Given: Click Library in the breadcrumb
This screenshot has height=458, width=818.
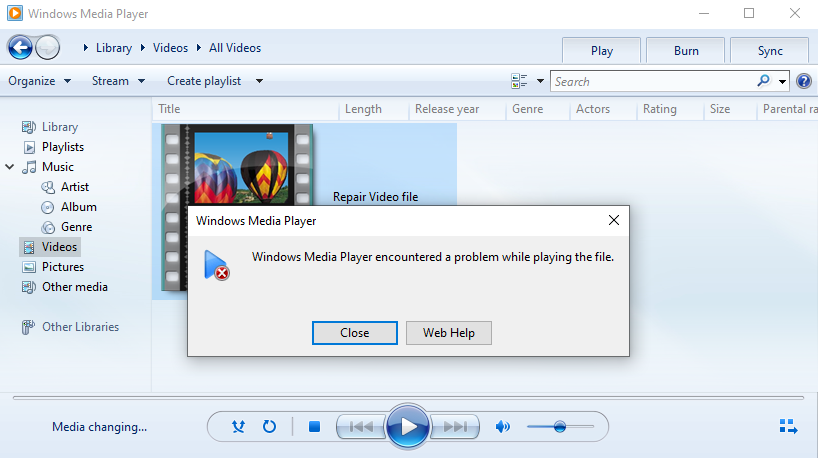Looking at the screenshot, I should click(x=114, y=48).
